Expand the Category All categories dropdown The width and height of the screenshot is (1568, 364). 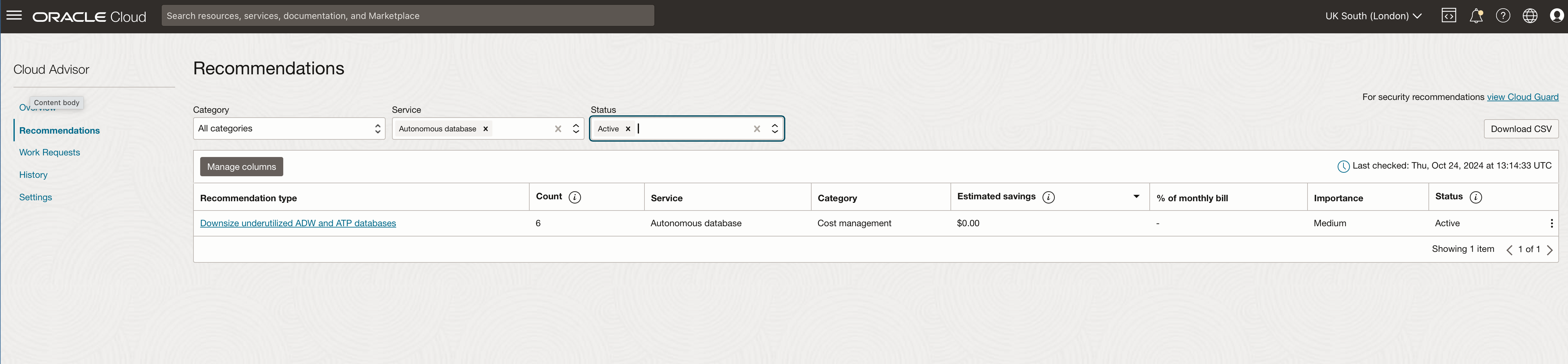click(288, 129)
